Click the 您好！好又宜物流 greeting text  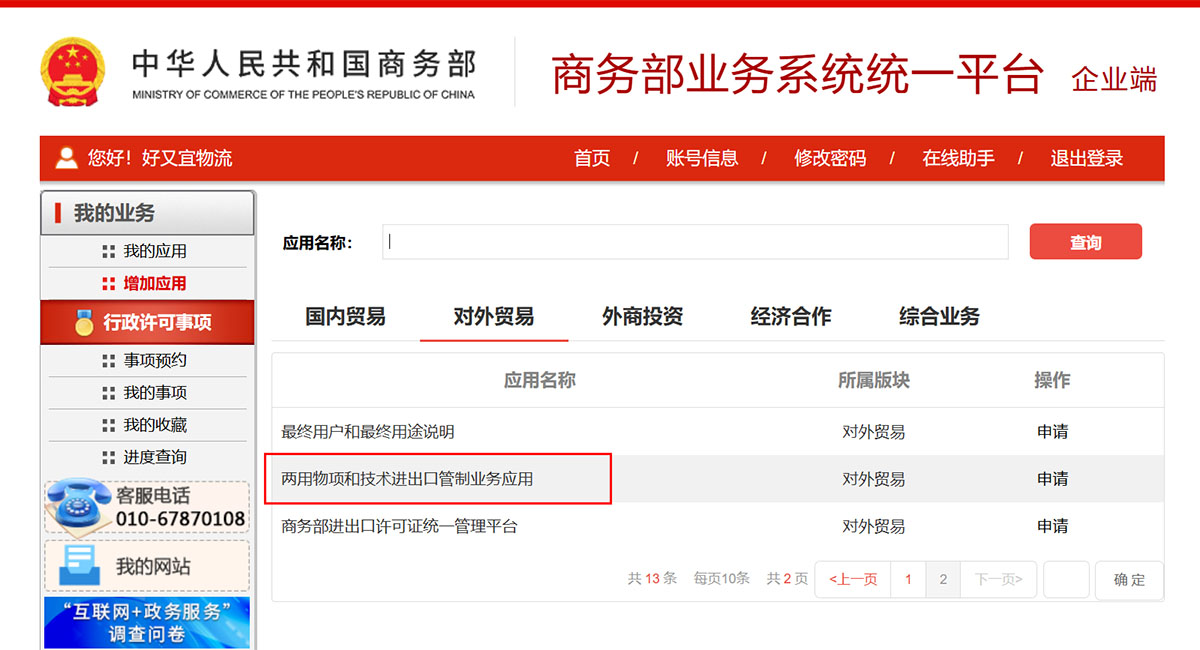click(x=160, y=158)
